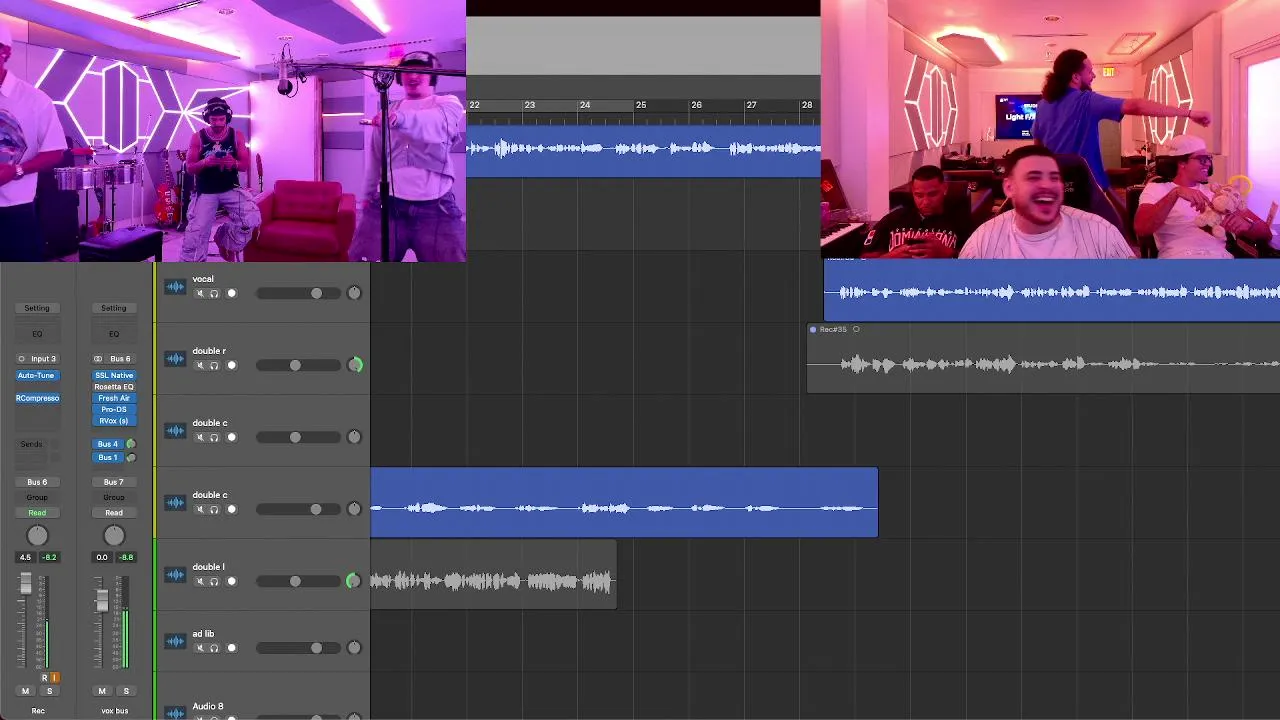
Task: Open the Bus 6 input selector on vox bus
Action: (x=120, y=359)
